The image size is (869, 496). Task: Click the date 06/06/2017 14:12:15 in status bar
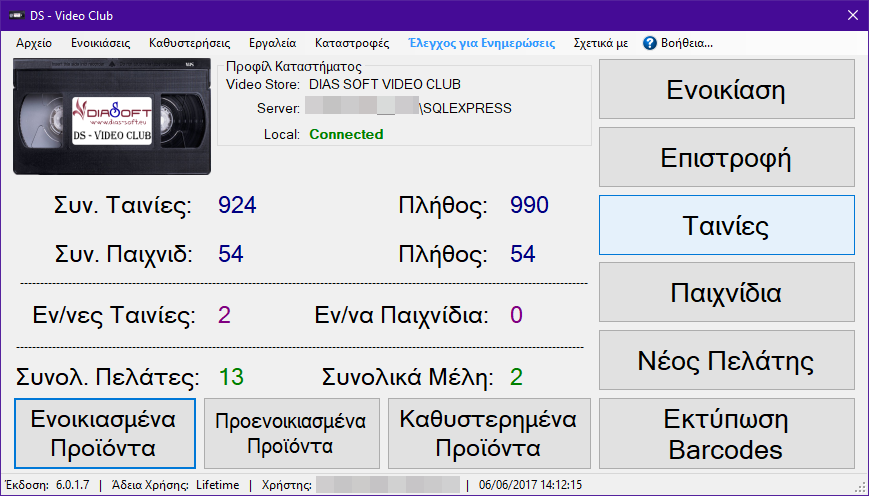point(530,485)
